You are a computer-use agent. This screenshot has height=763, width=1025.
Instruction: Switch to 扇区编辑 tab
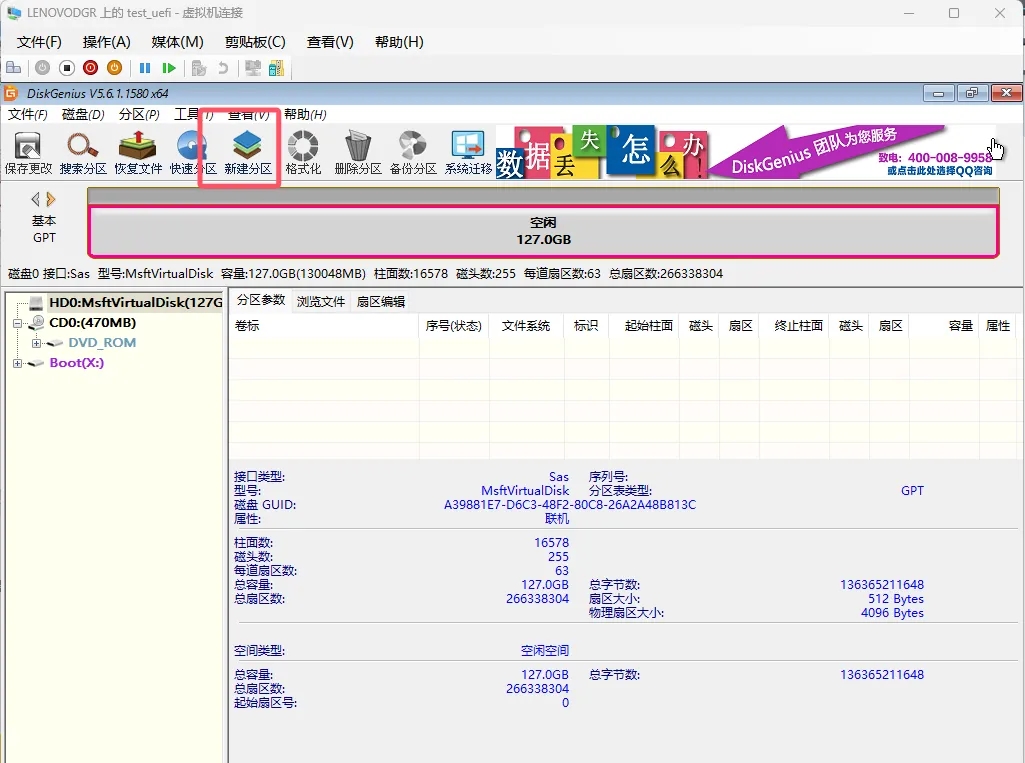(380, 301)
